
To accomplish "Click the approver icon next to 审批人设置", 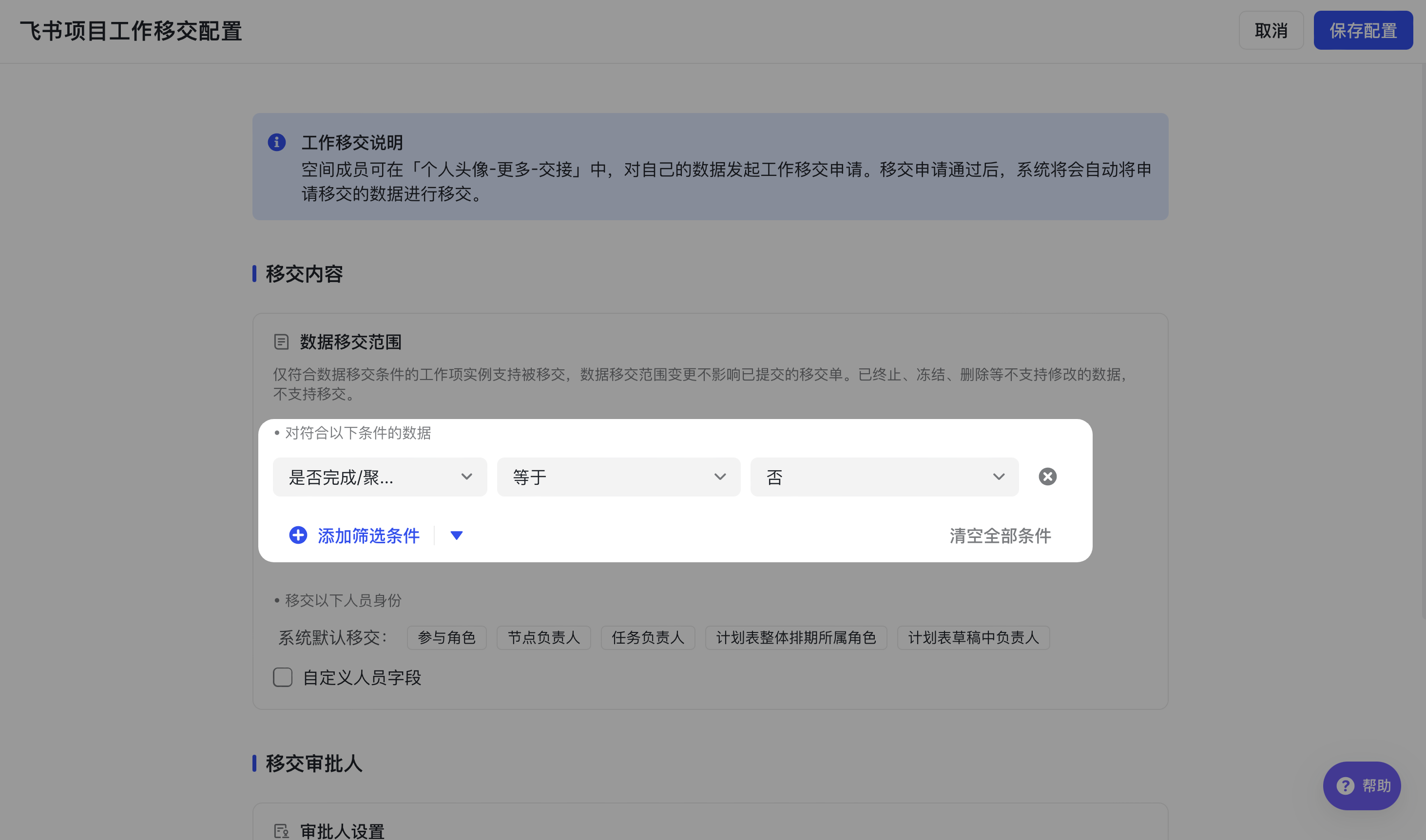I will [281, 831].
